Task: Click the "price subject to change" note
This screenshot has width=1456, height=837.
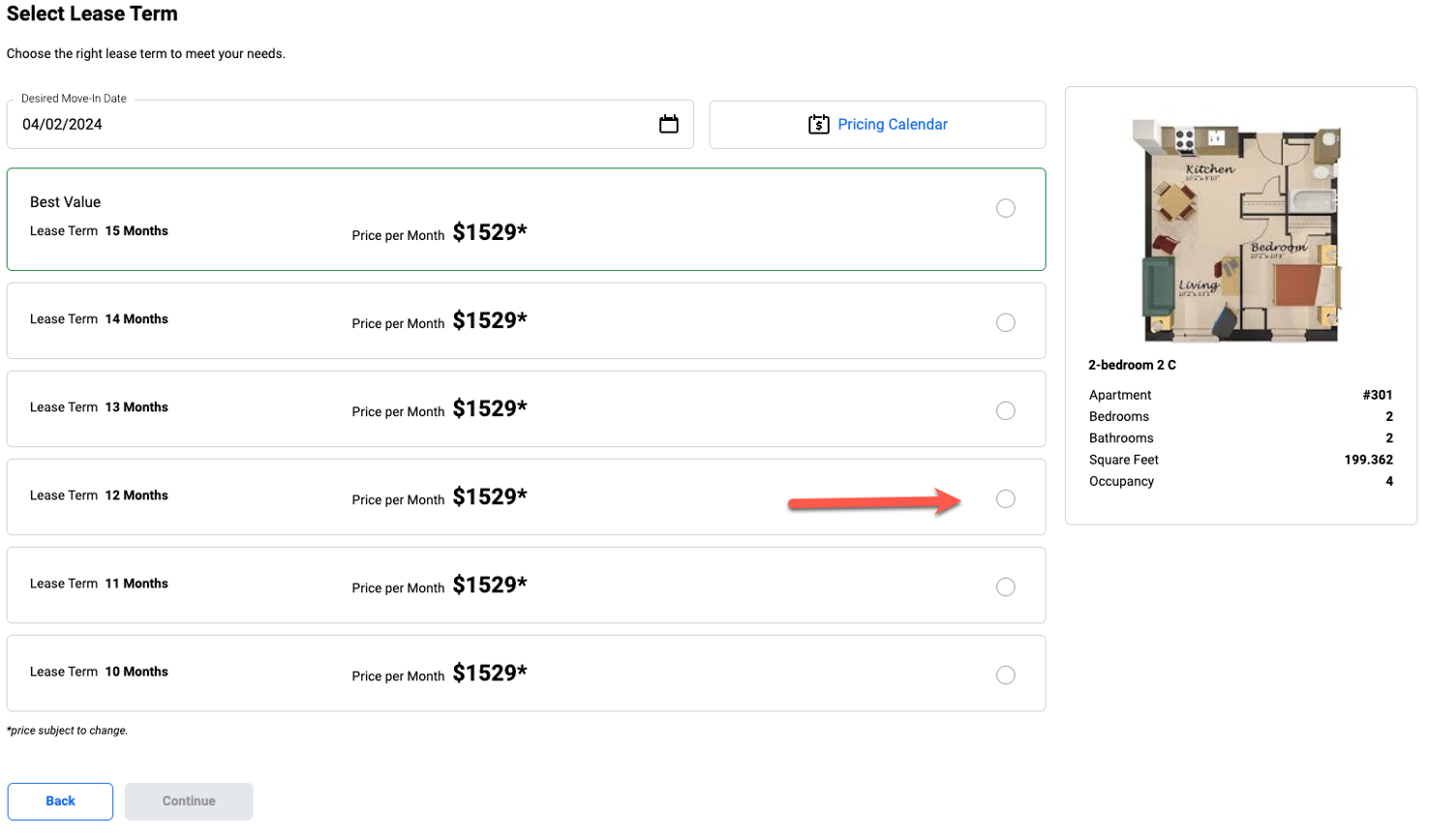Action: (67, 731)
